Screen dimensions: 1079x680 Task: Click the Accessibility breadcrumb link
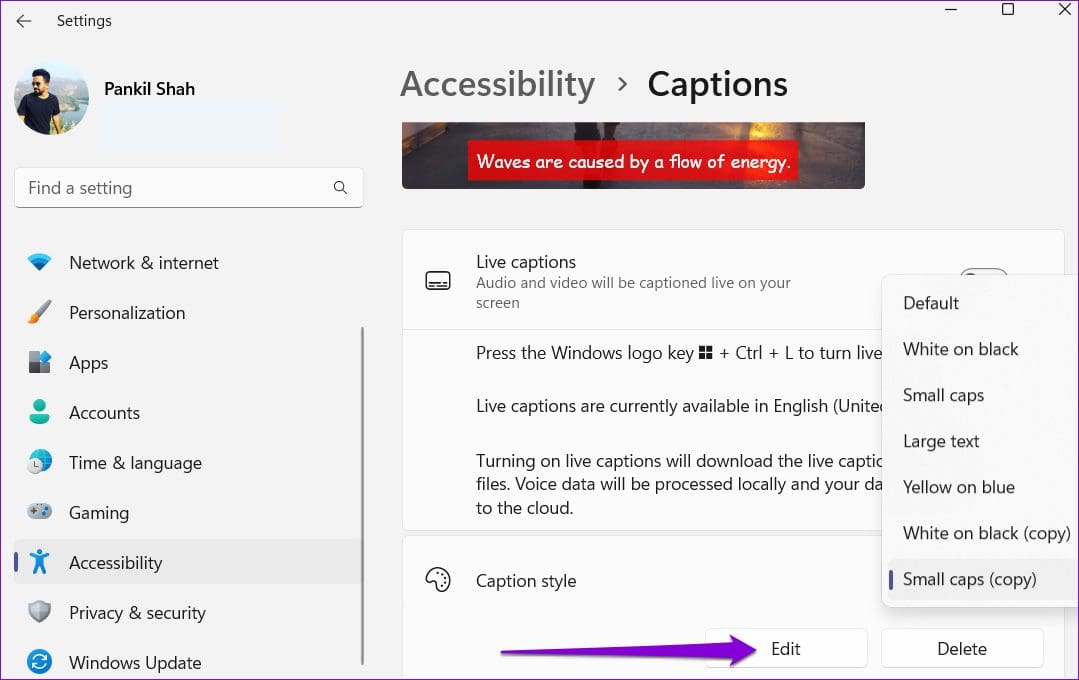[498, 85]
